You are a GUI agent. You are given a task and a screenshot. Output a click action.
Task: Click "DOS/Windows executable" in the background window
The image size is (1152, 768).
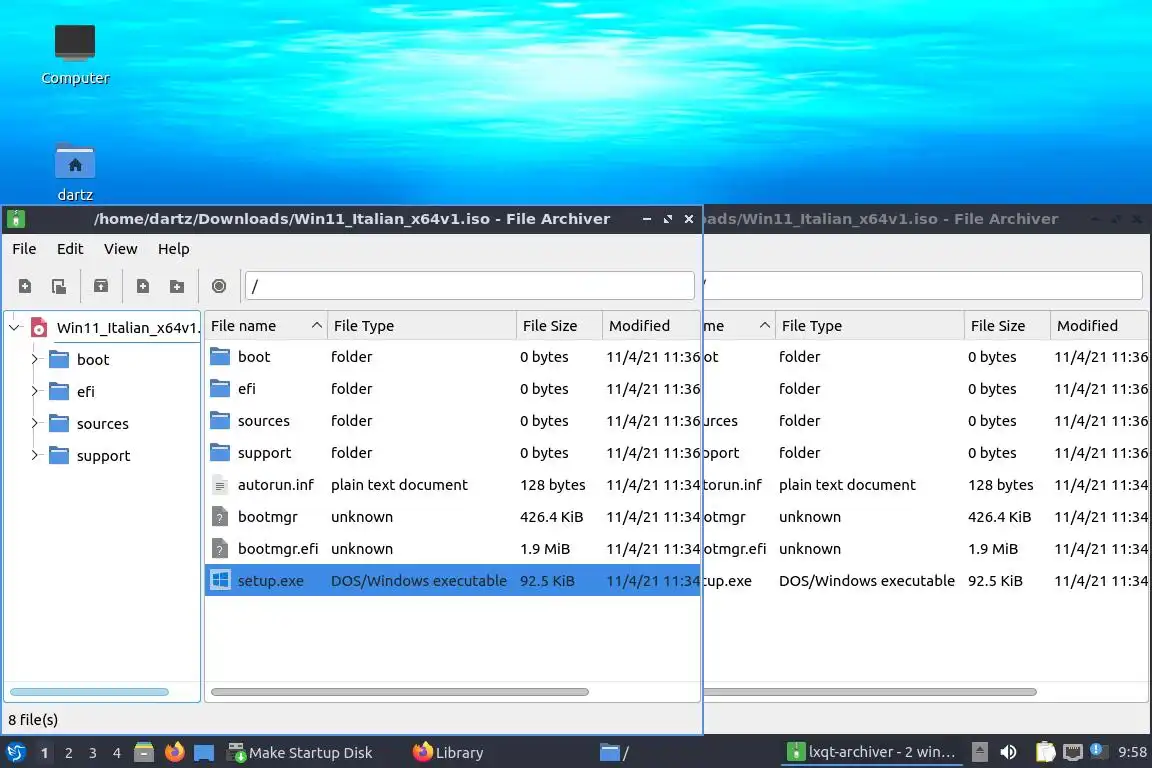pos(867,581)
